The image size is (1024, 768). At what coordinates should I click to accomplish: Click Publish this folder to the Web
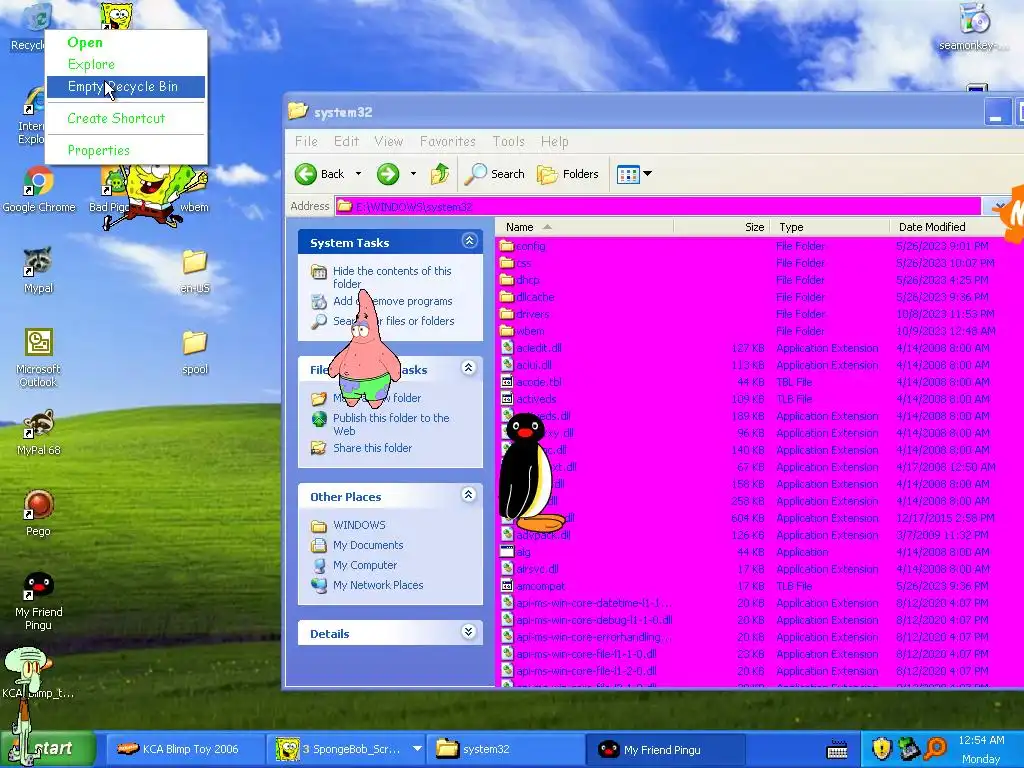[391, 424]
